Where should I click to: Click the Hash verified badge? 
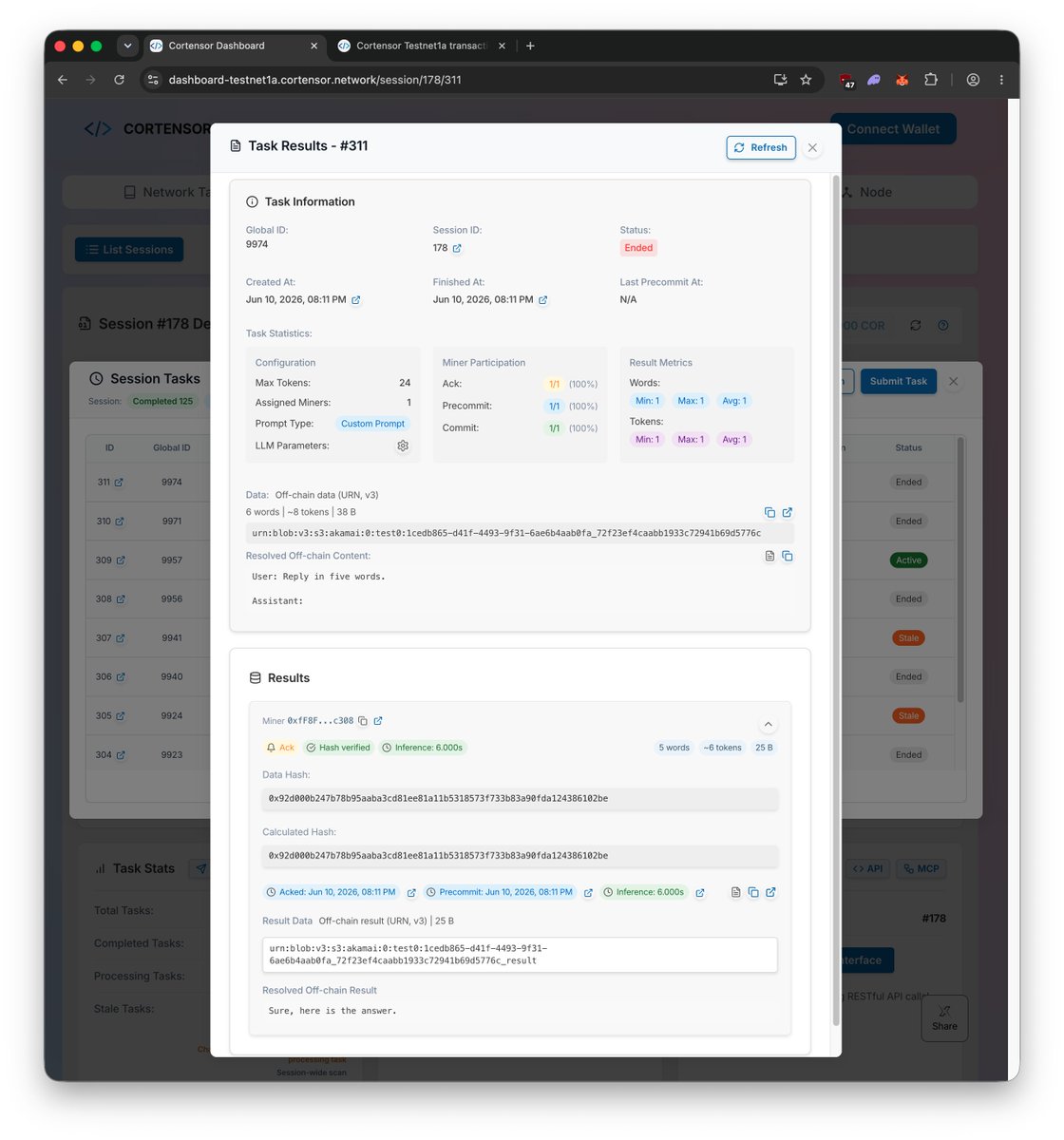pos(338,748)
